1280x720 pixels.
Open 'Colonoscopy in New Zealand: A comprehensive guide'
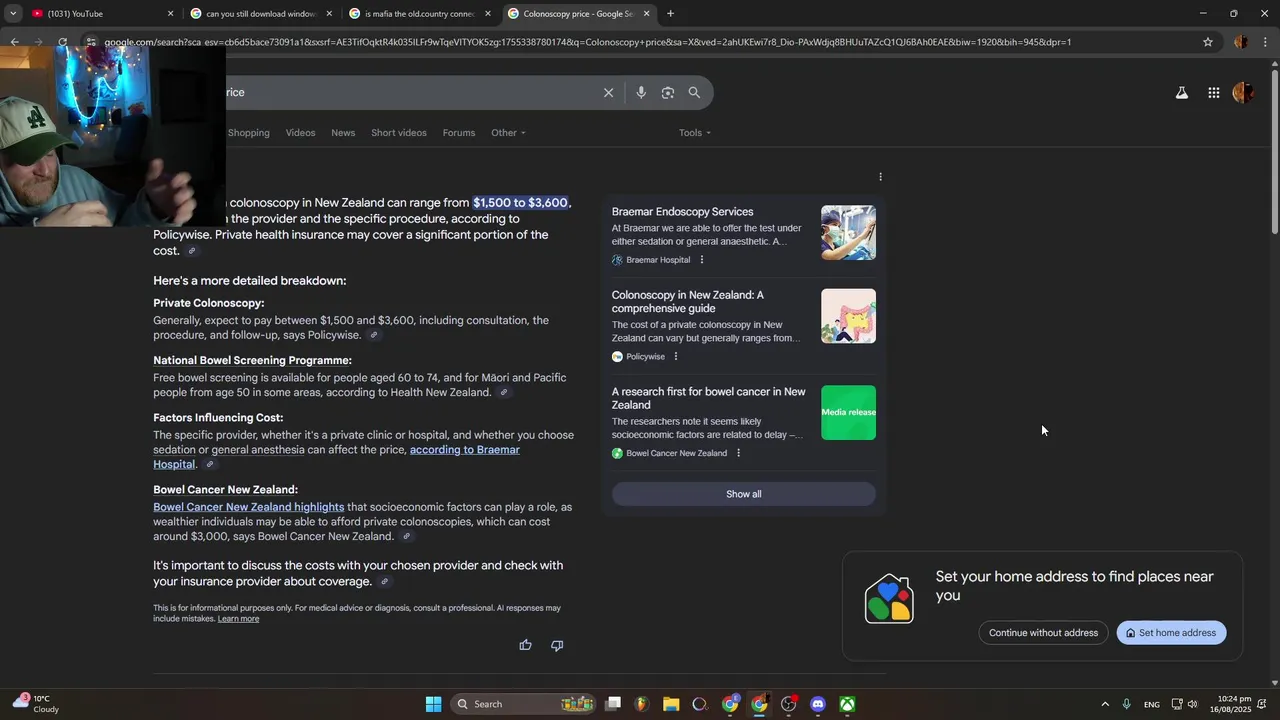coord(688,302)
